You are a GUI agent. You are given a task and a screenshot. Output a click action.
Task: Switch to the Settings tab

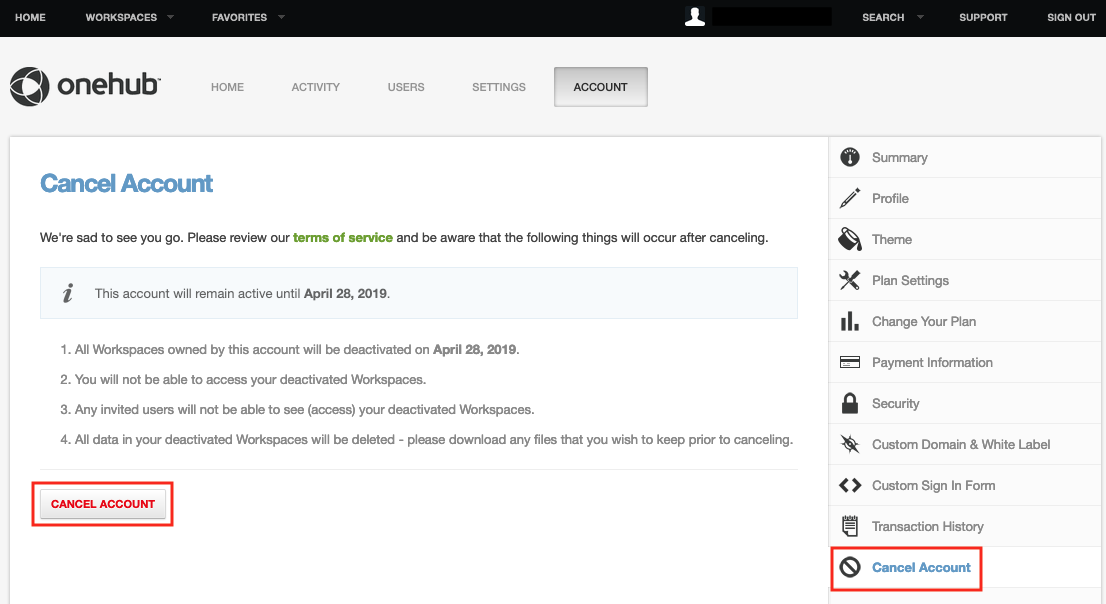click(499, 87)
